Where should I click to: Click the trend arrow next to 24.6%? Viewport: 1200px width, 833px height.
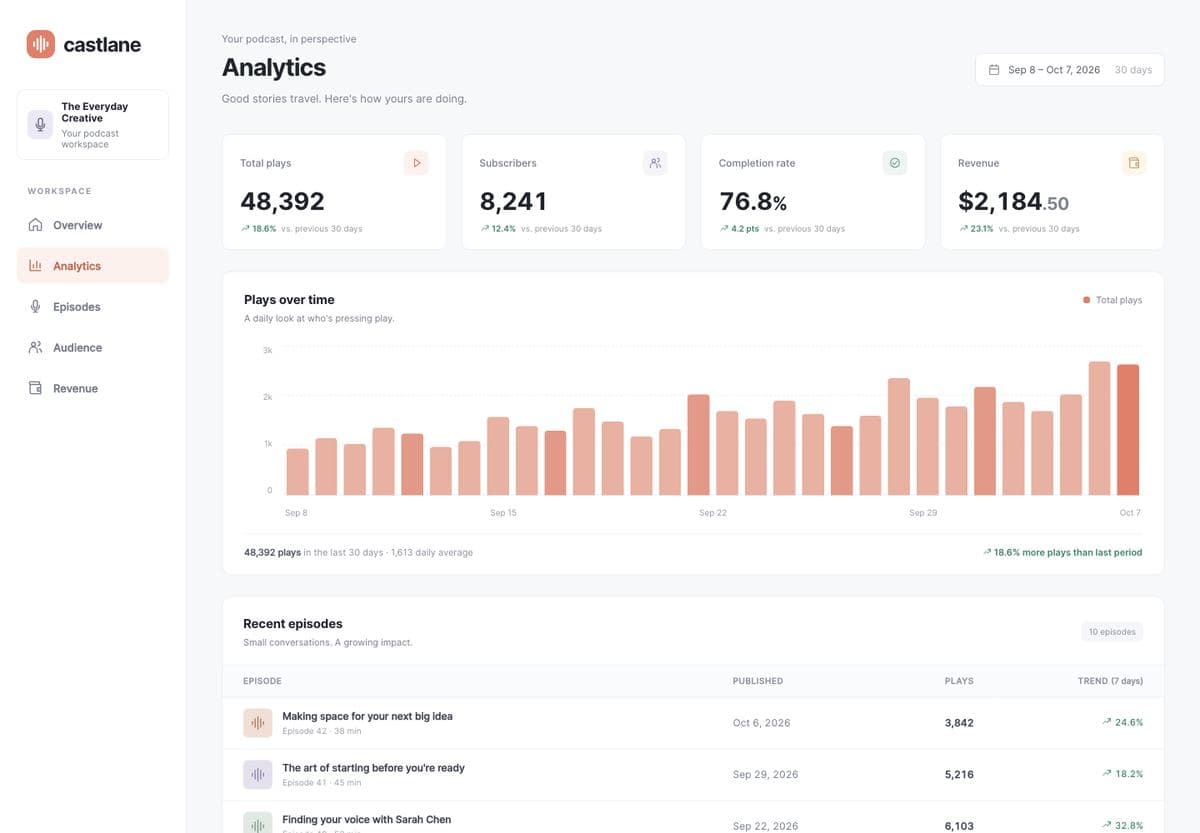pos(1106,722)
